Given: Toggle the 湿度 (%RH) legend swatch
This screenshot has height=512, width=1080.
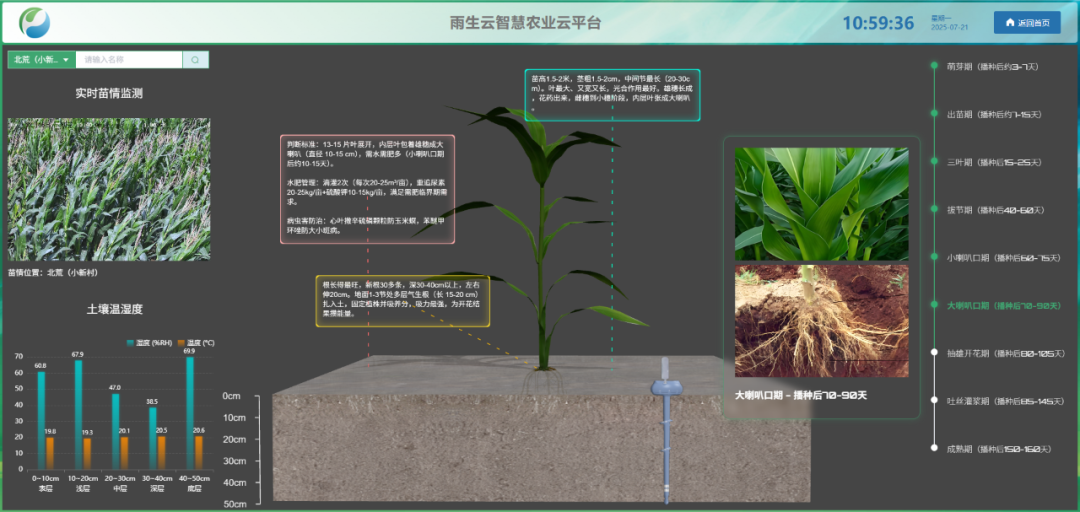Looking at the screenshot, I should point(130,342).
